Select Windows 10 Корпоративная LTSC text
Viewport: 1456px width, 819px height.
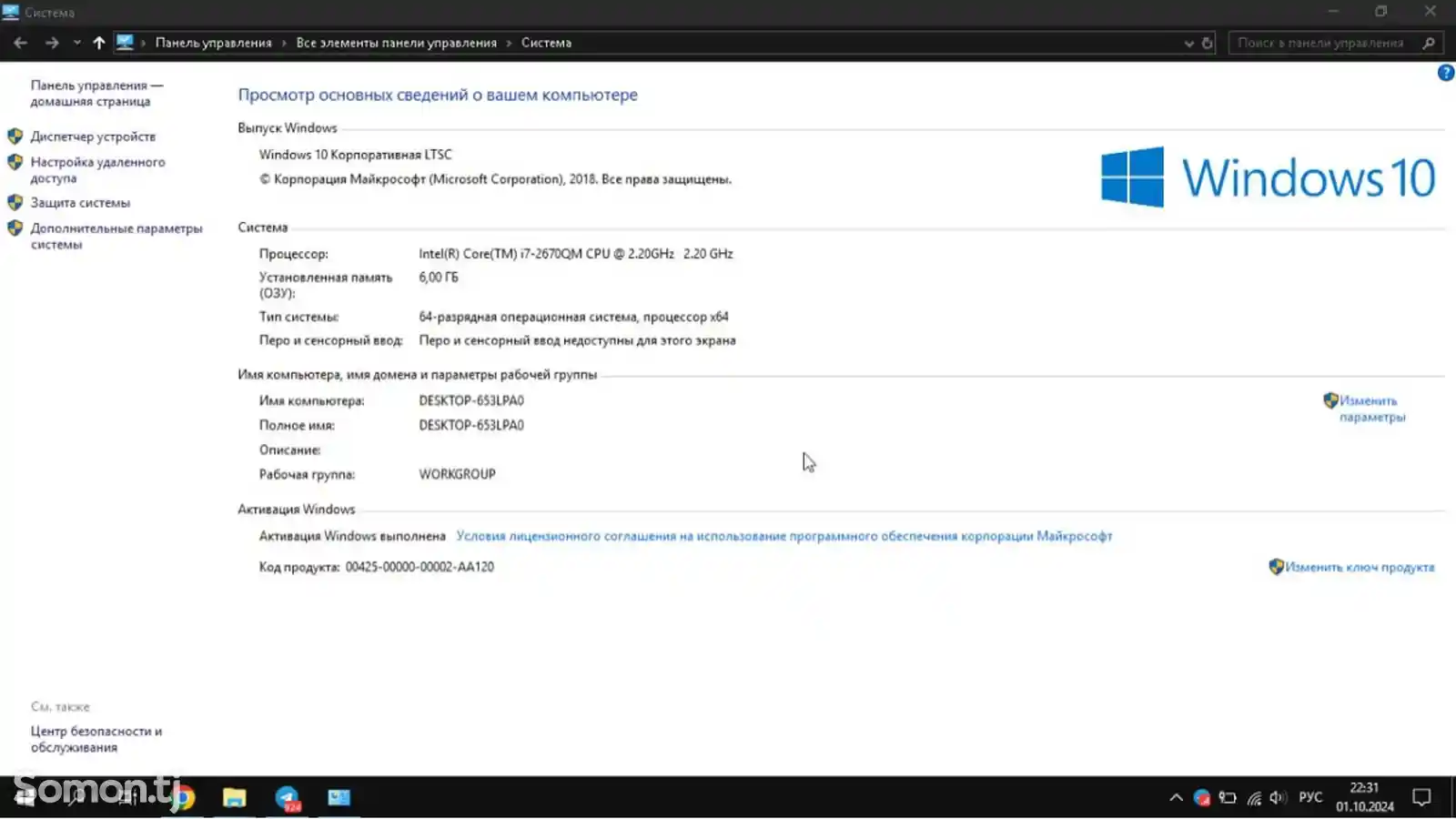[x=355, y=155]
